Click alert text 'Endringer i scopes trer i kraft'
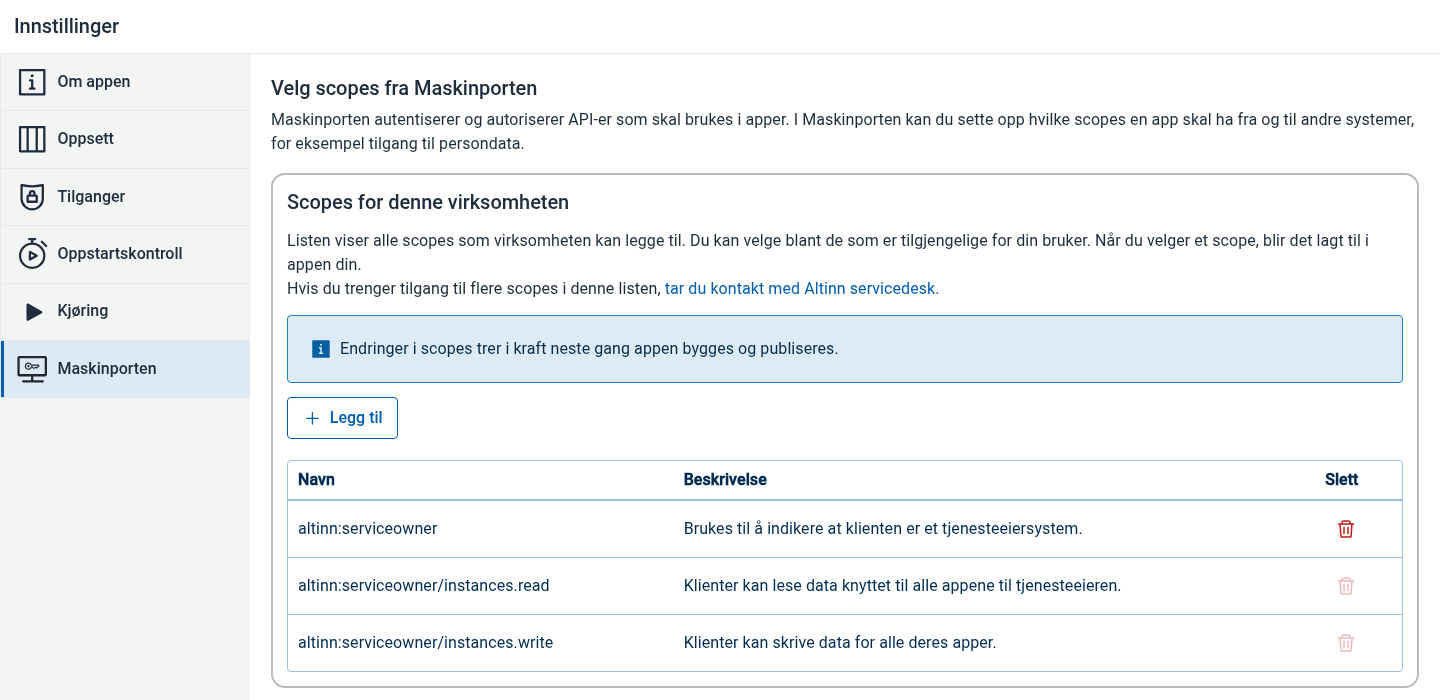The height and width of the screenshot is (700, 1440). pos(589,349)
